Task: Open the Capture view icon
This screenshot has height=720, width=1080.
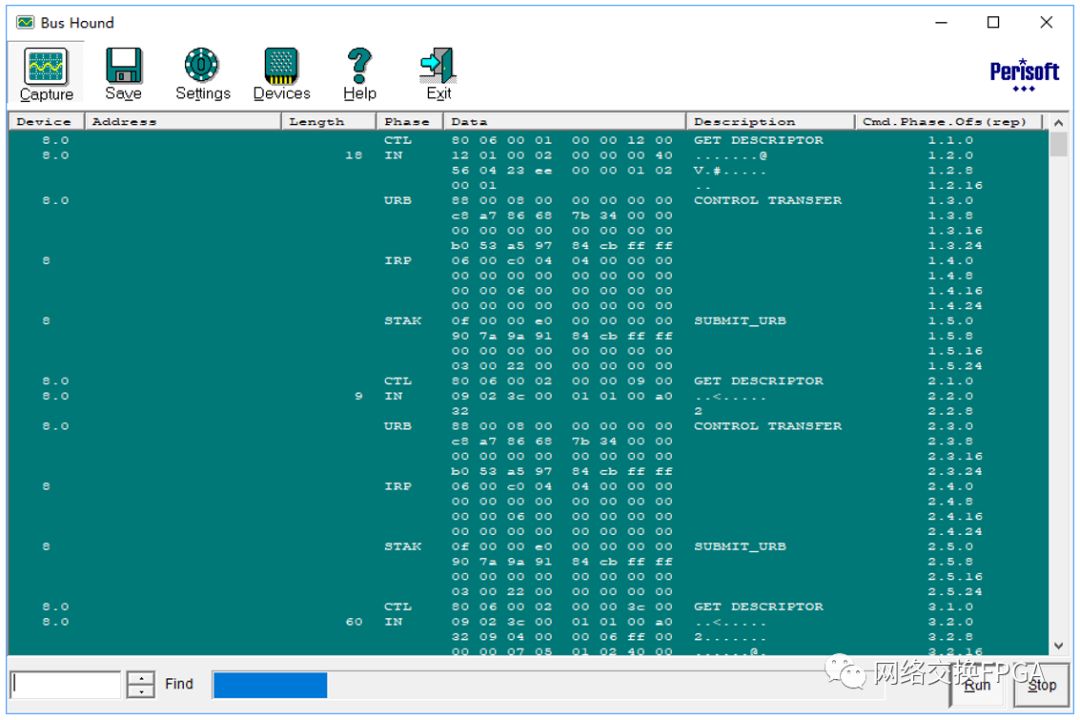Action: point(46,66)
